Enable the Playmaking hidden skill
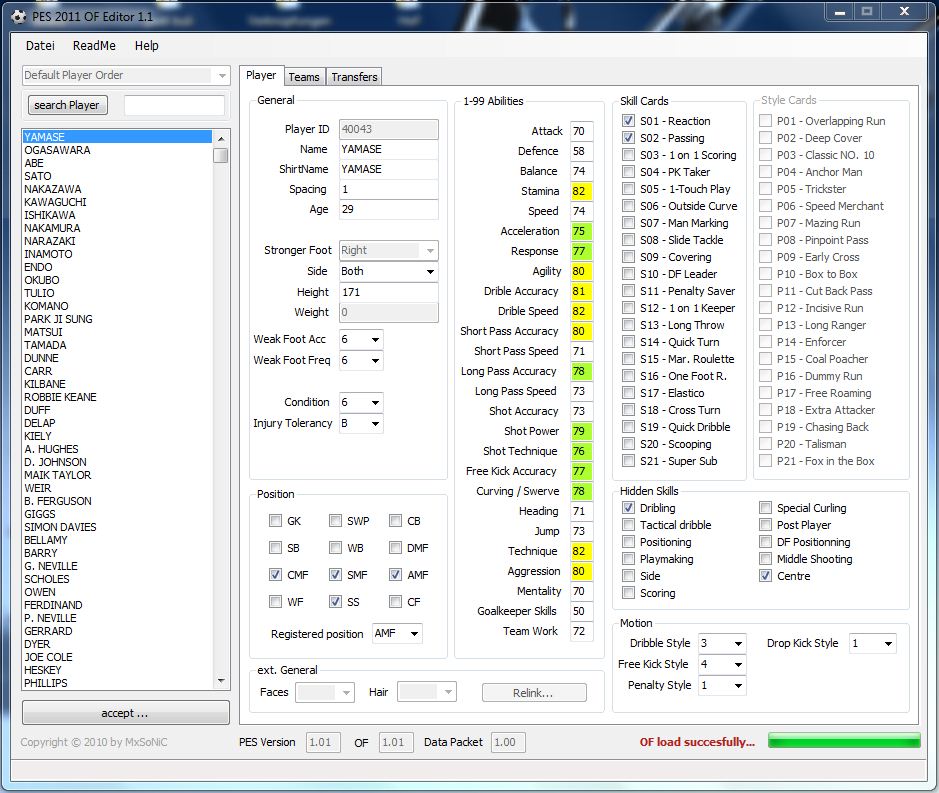The image size is (939, 793). click(628, 559)
